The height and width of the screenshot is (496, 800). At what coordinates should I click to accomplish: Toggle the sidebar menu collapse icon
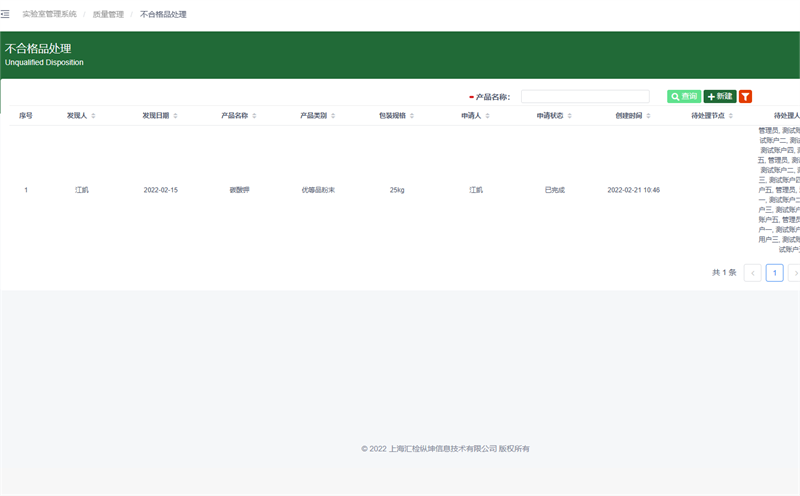(x=5, y=14)
